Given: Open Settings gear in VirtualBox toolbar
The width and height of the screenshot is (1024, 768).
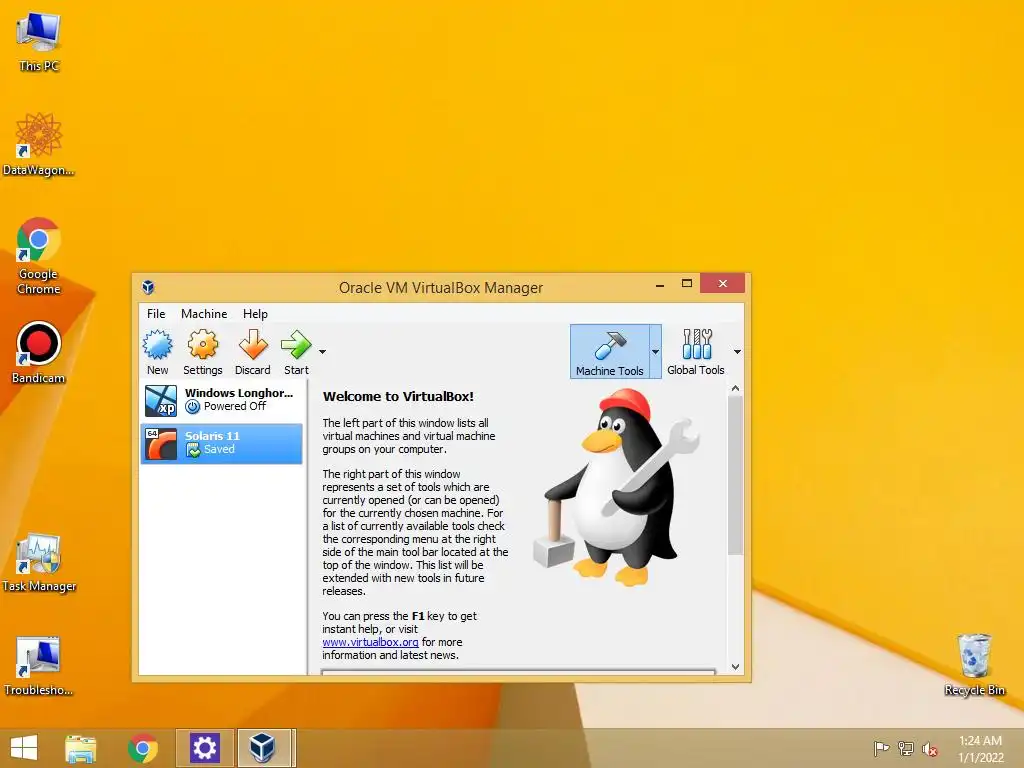Looking at the screenshot, I should [x=202, y=353].
